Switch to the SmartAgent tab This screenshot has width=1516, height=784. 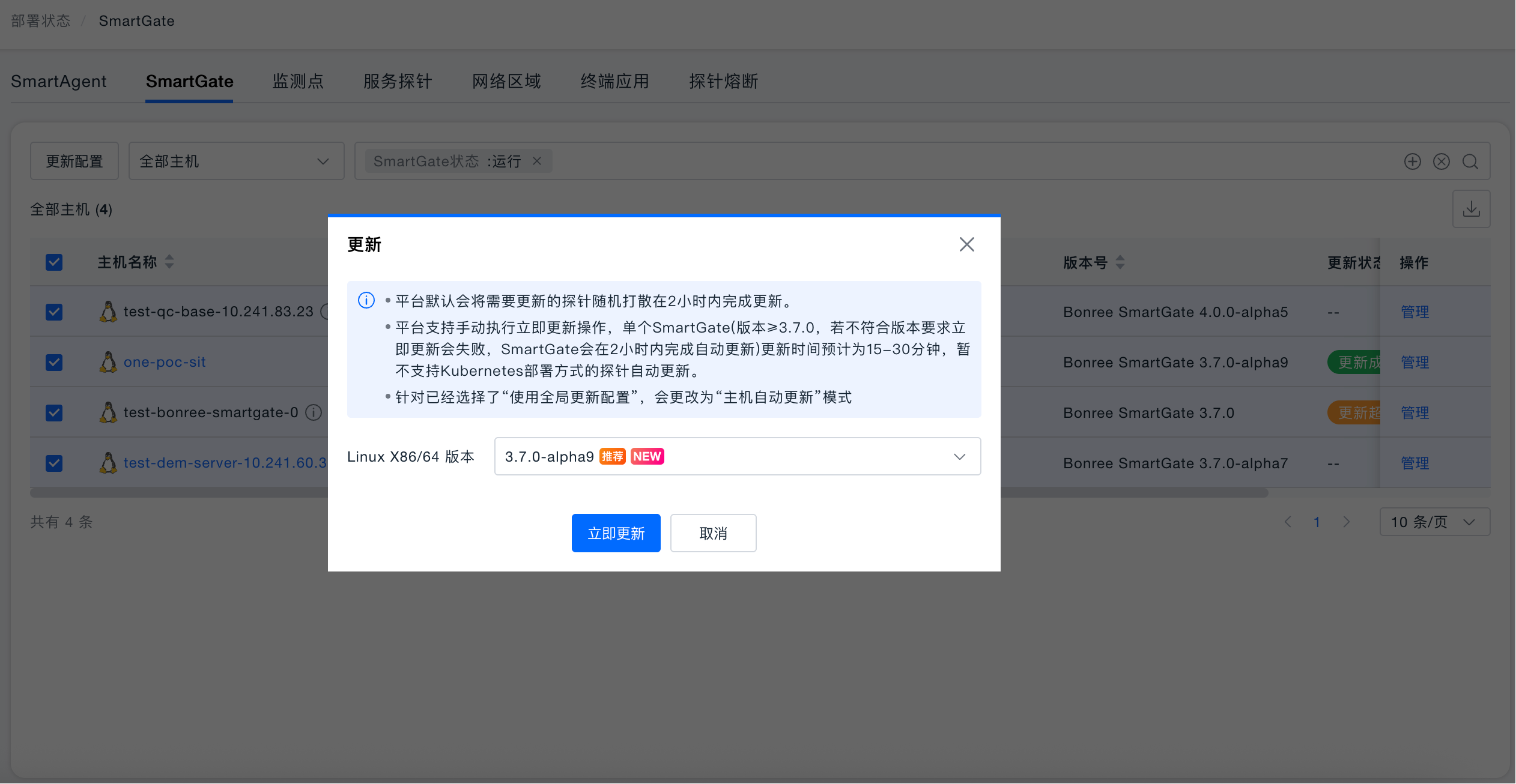(58, 81)
